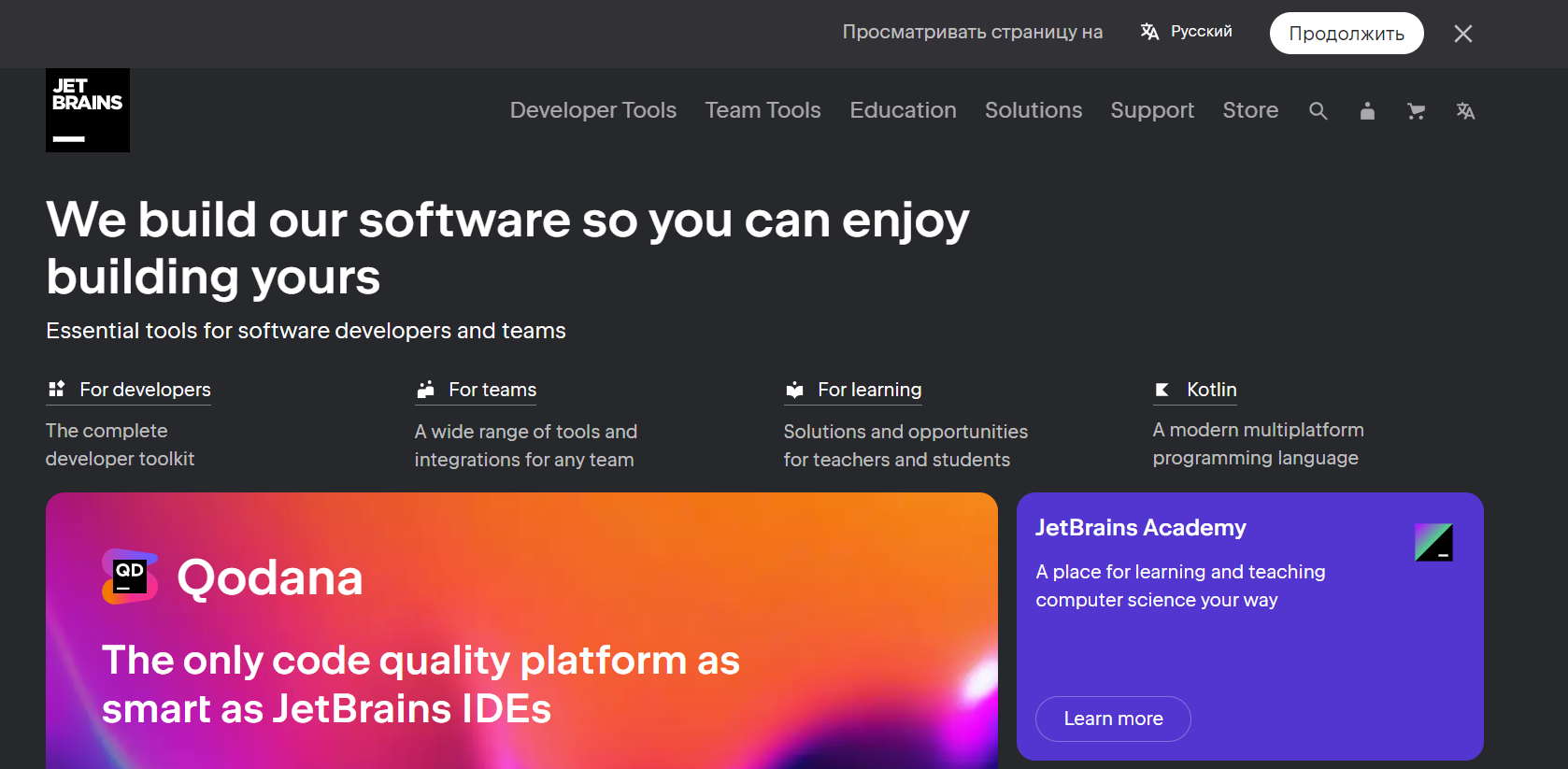1568x769 pixels.
Task: Open the Developer Tools menu
Action: point(593,110)
